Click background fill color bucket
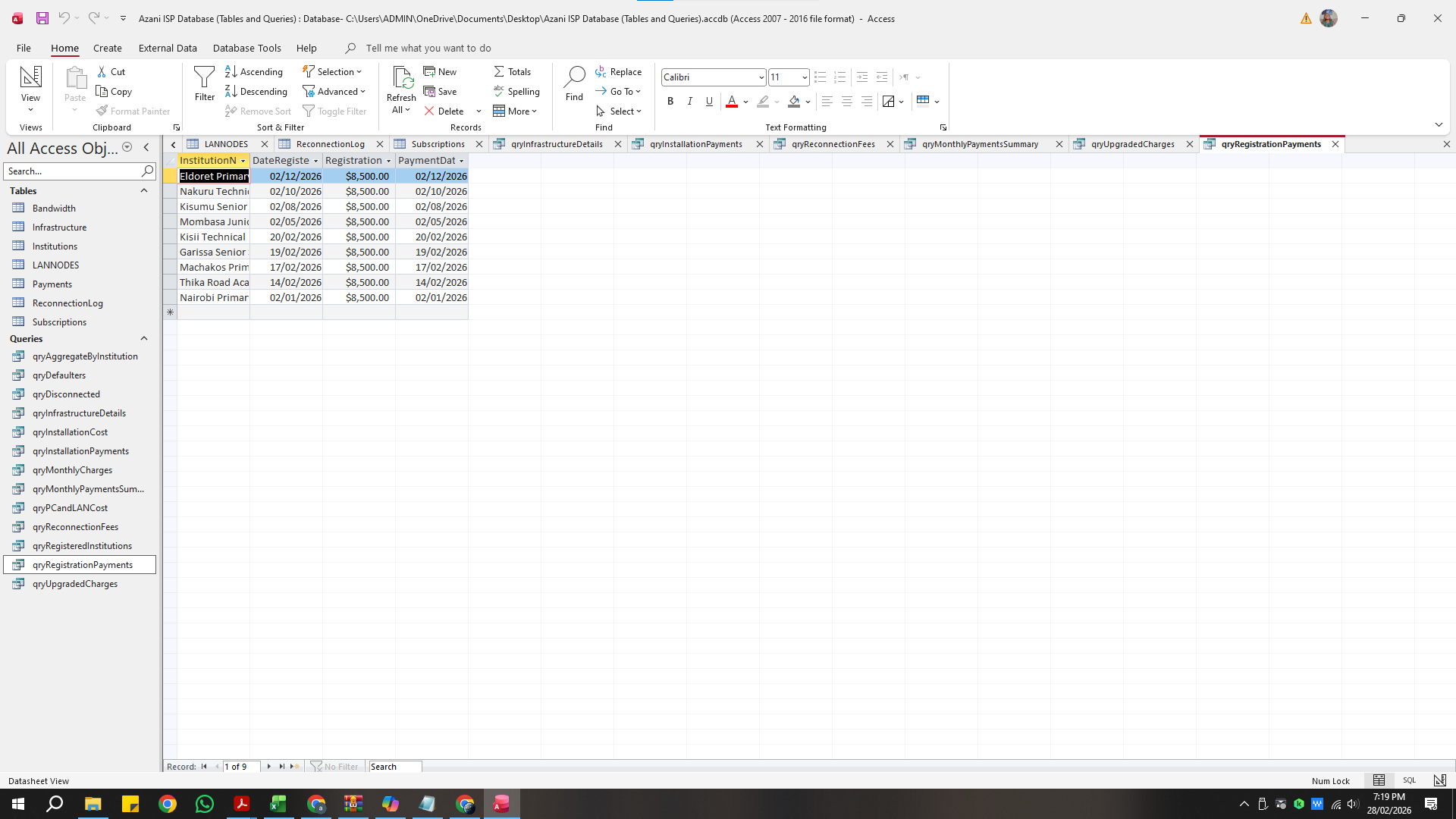This screenshot has height=819, width=1456. (x=794, y=101)
